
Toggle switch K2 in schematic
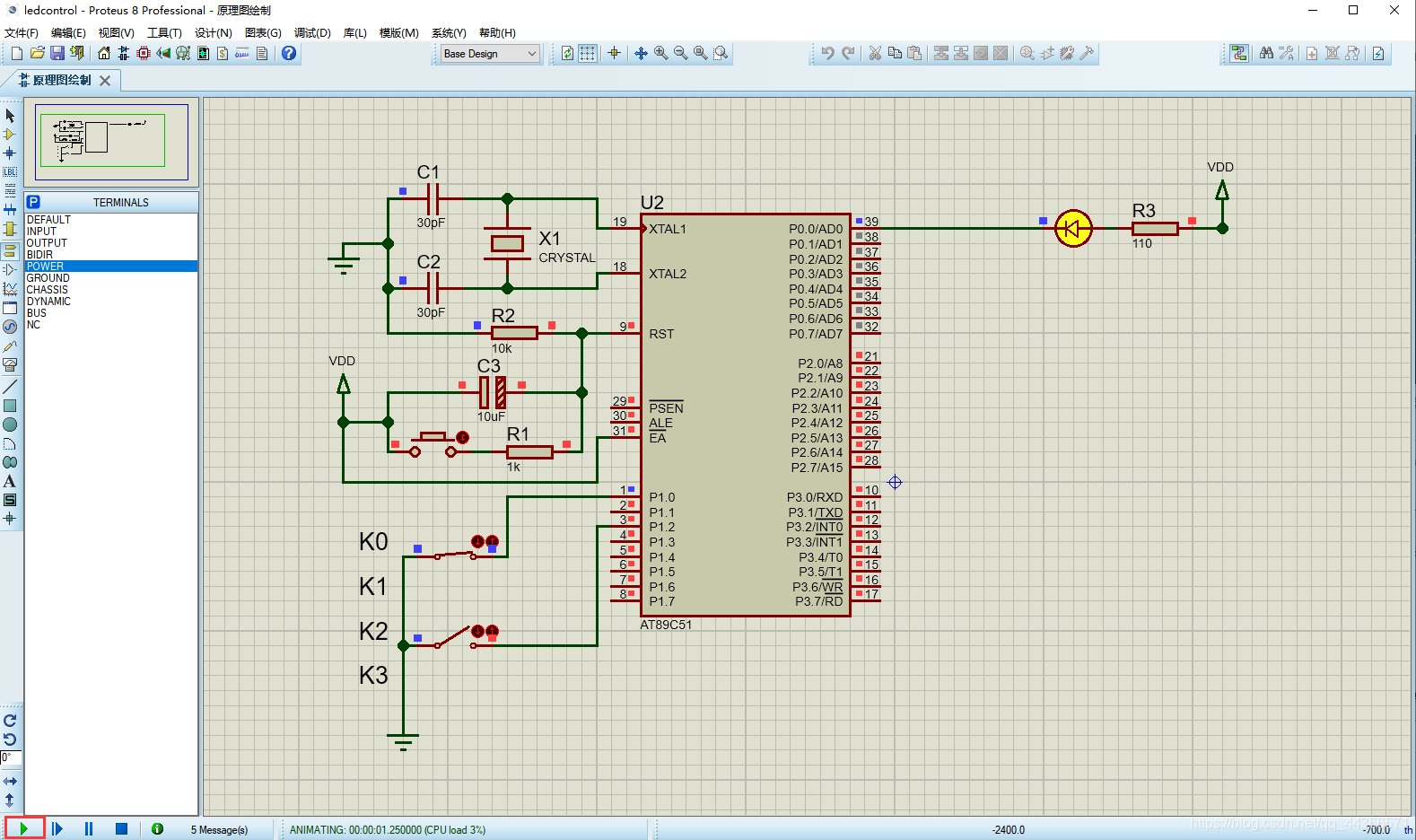454,637
